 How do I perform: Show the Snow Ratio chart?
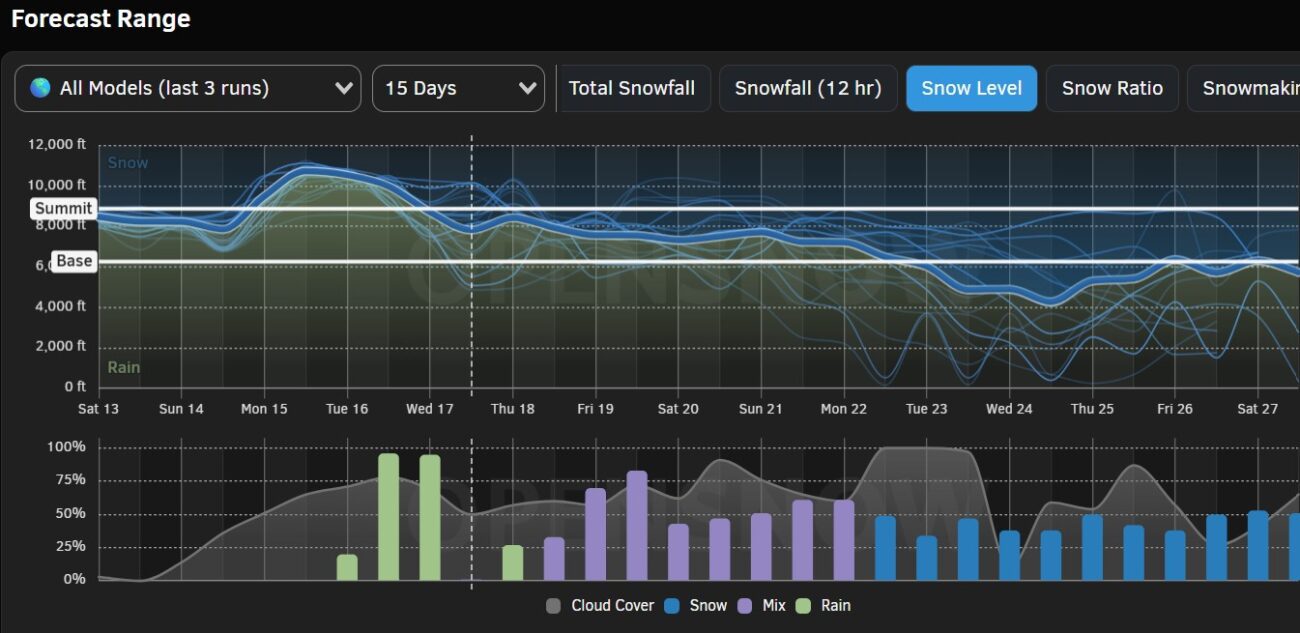click(1112, 88)
